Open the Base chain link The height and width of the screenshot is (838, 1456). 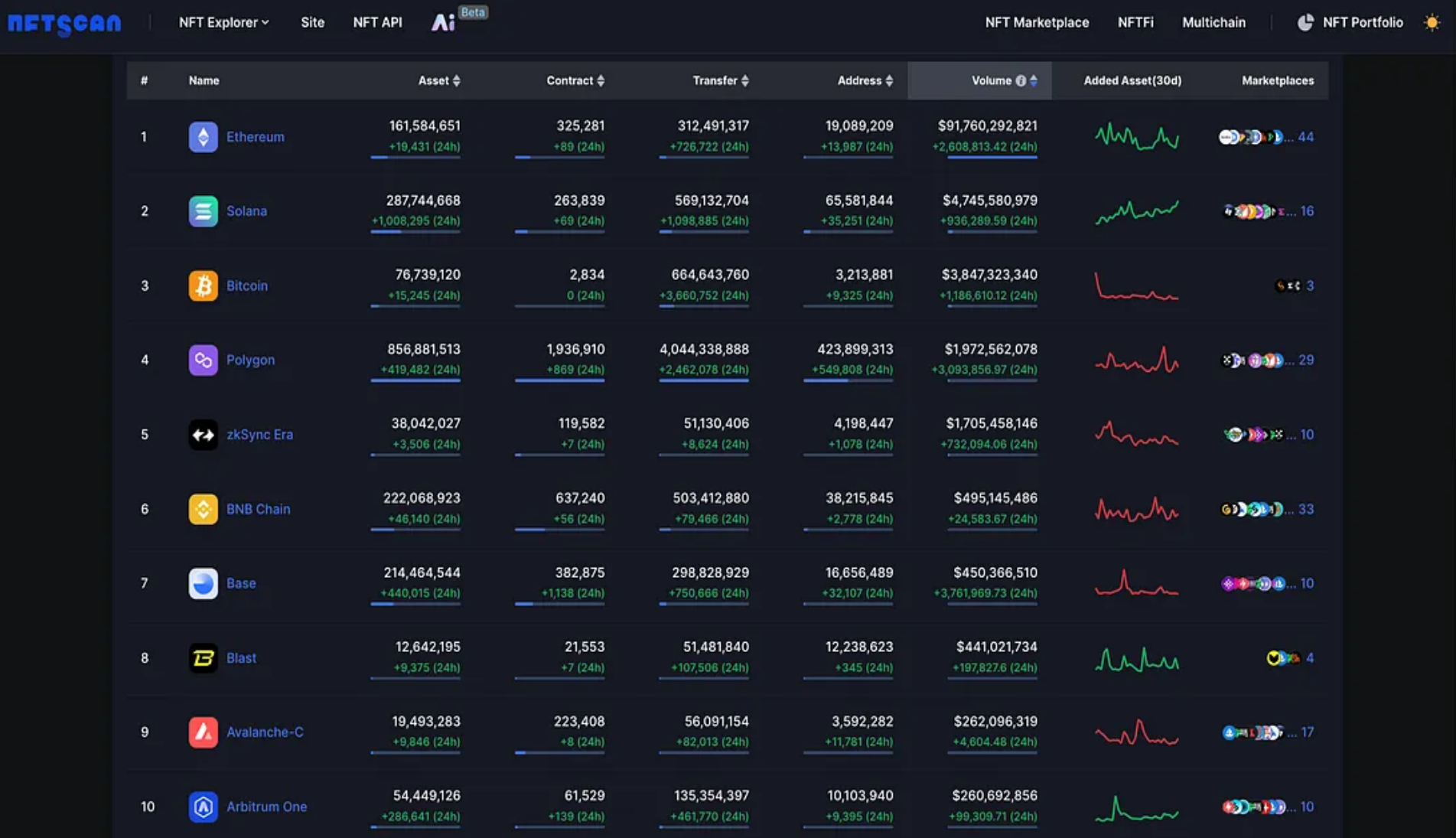(x=241, y=583)
